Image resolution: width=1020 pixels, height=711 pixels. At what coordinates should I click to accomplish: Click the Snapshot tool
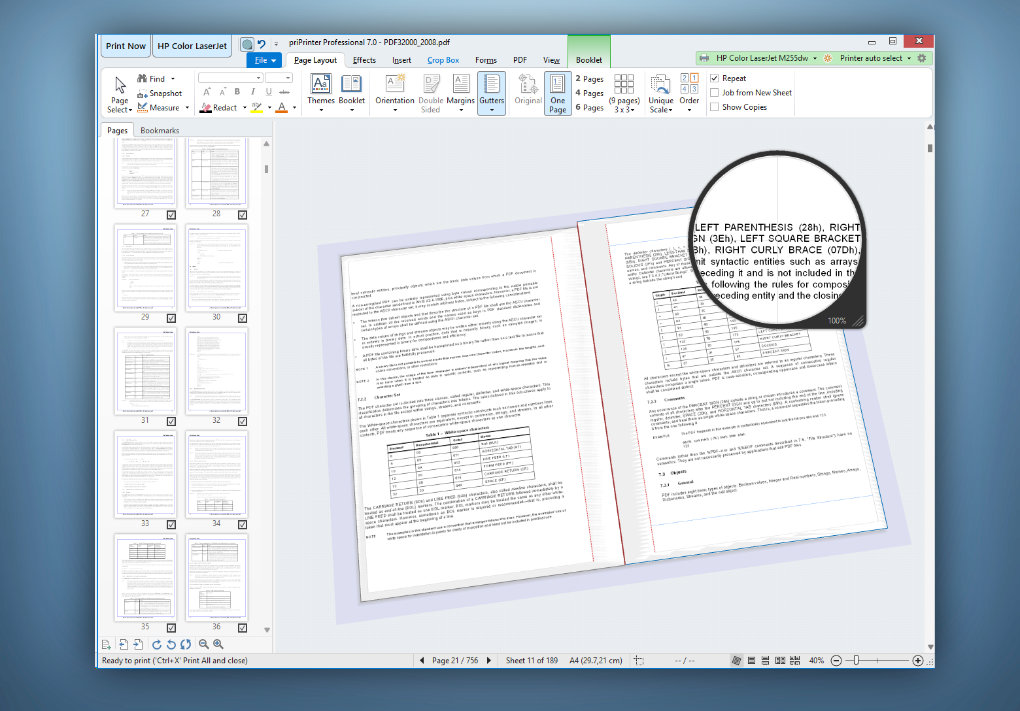click(159, 93)
